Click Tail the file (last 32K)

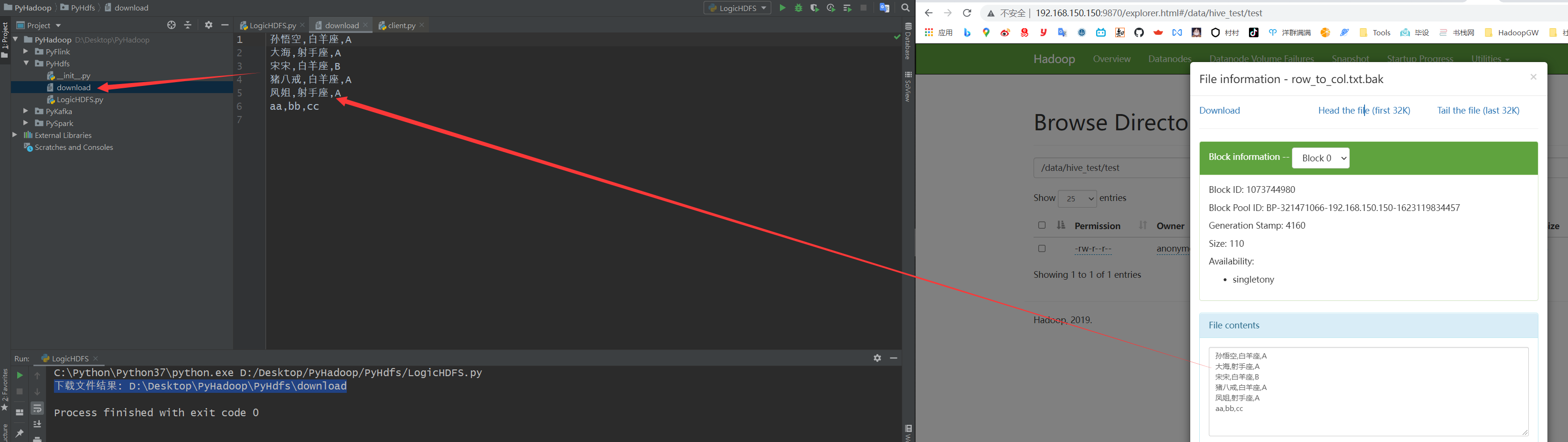1478,110
